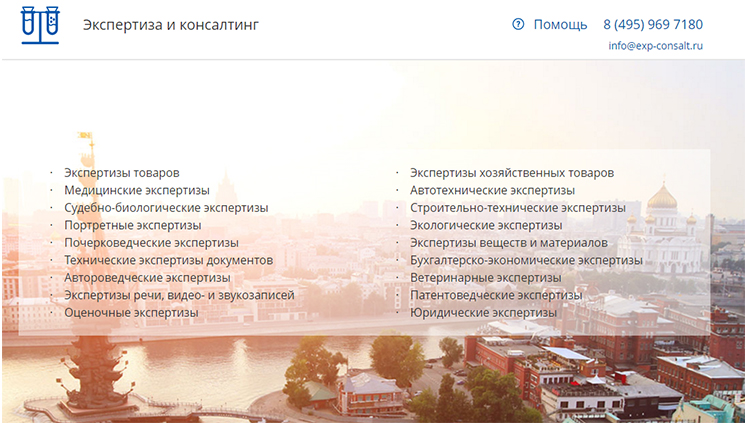Click the Экспертиза и консалтинг site title

pyautogui.click(x=170, y=24)
